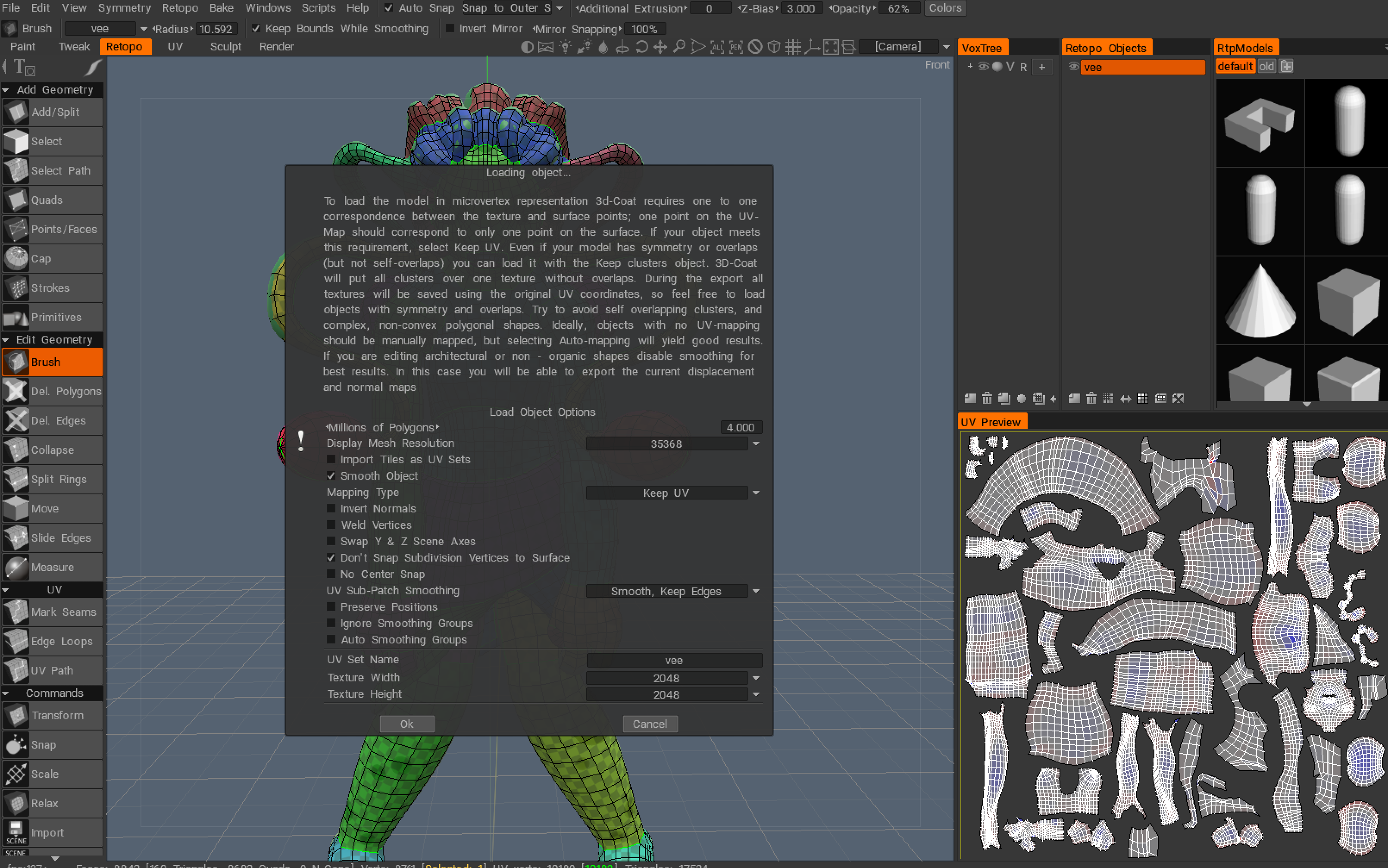Click Cancel in loading dialog
The width and height of the screenshot is (1388, 868).
point(650,724)
